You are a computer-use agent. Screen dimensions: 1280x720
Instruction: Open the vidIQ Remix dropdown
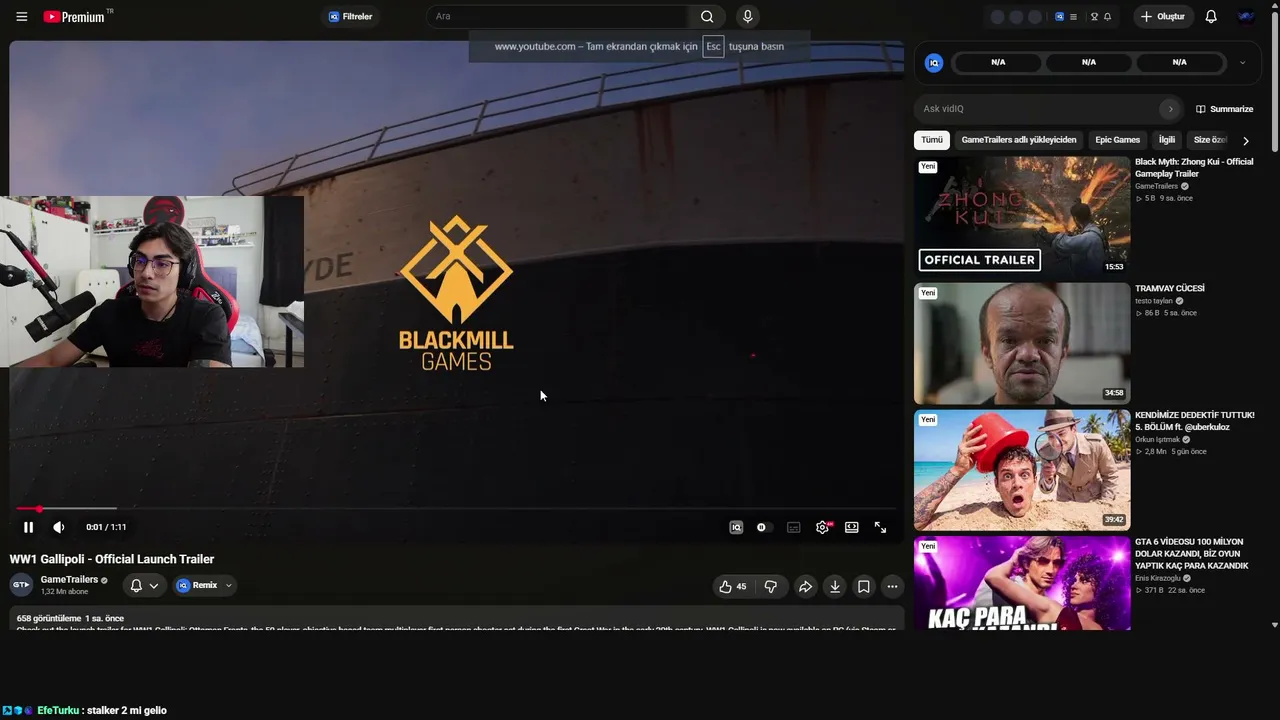(204, 586)
